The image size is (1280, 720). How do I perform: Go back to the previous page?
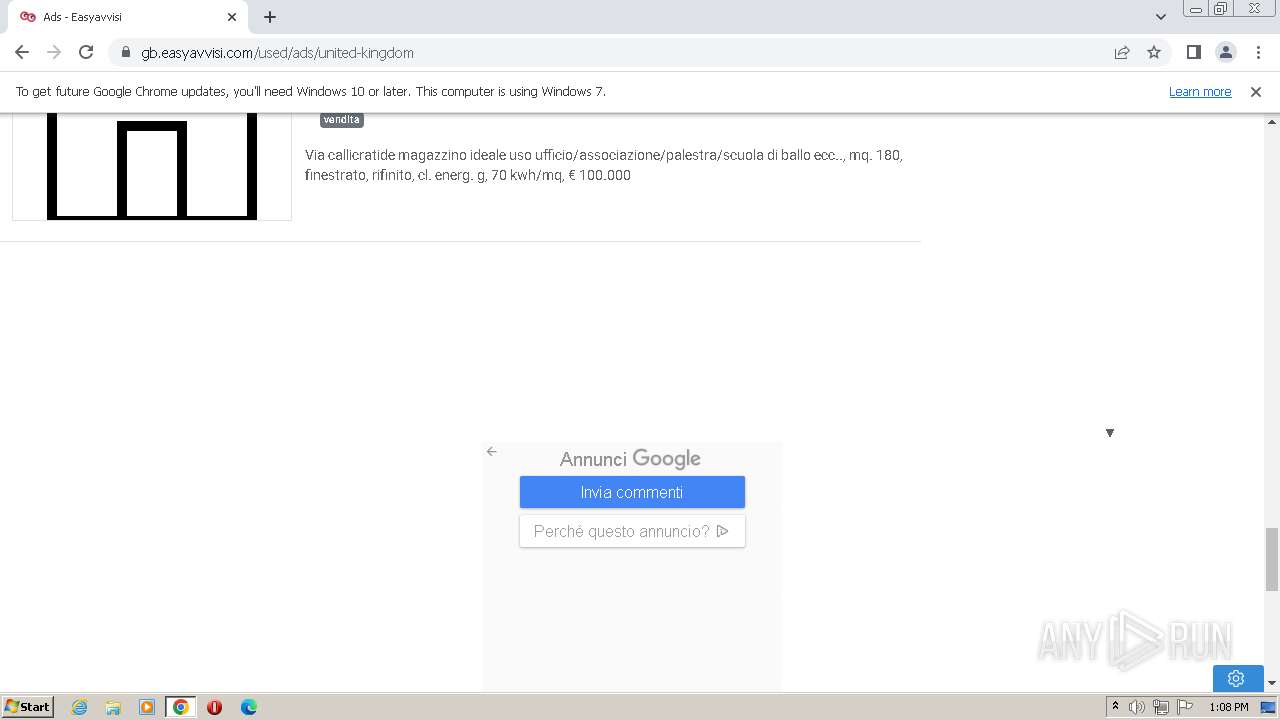22,52
